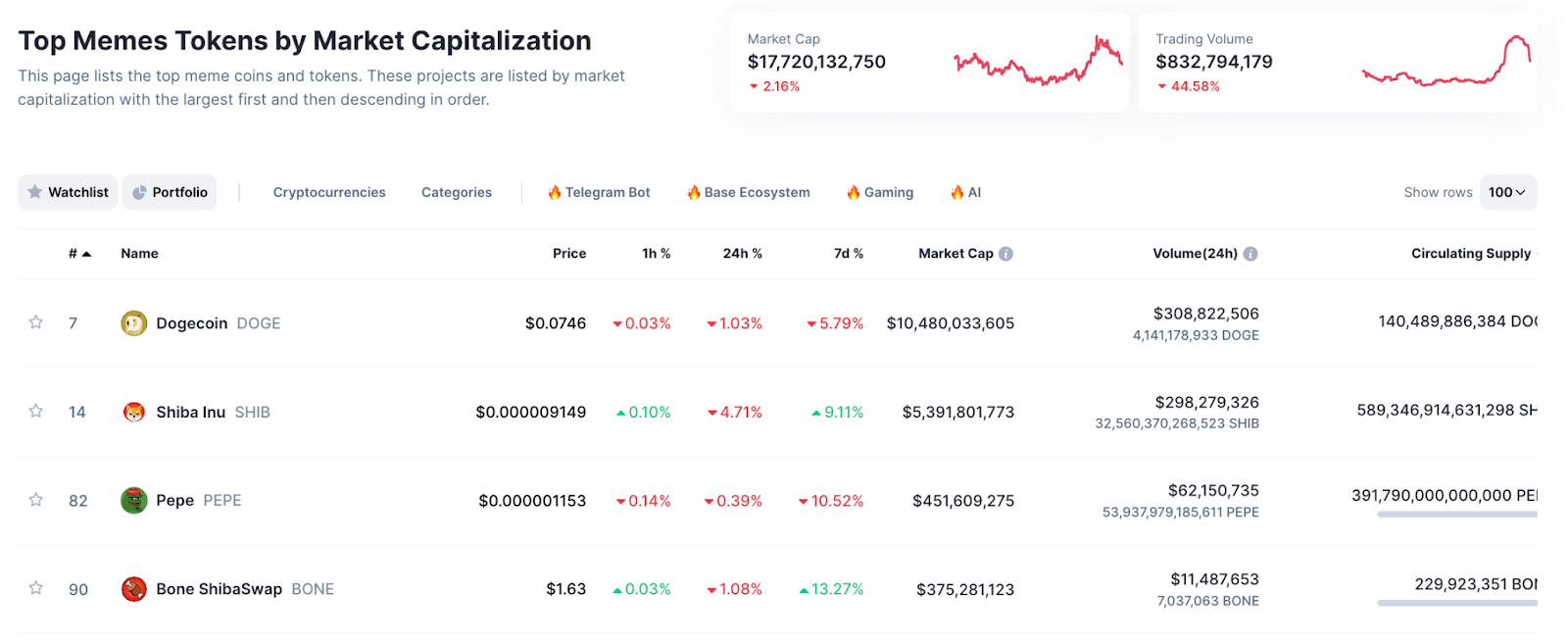Click Shiba Inu 7d change 9.11%
This screenshot has height=642, width=1568.
[x=838, y=412]
